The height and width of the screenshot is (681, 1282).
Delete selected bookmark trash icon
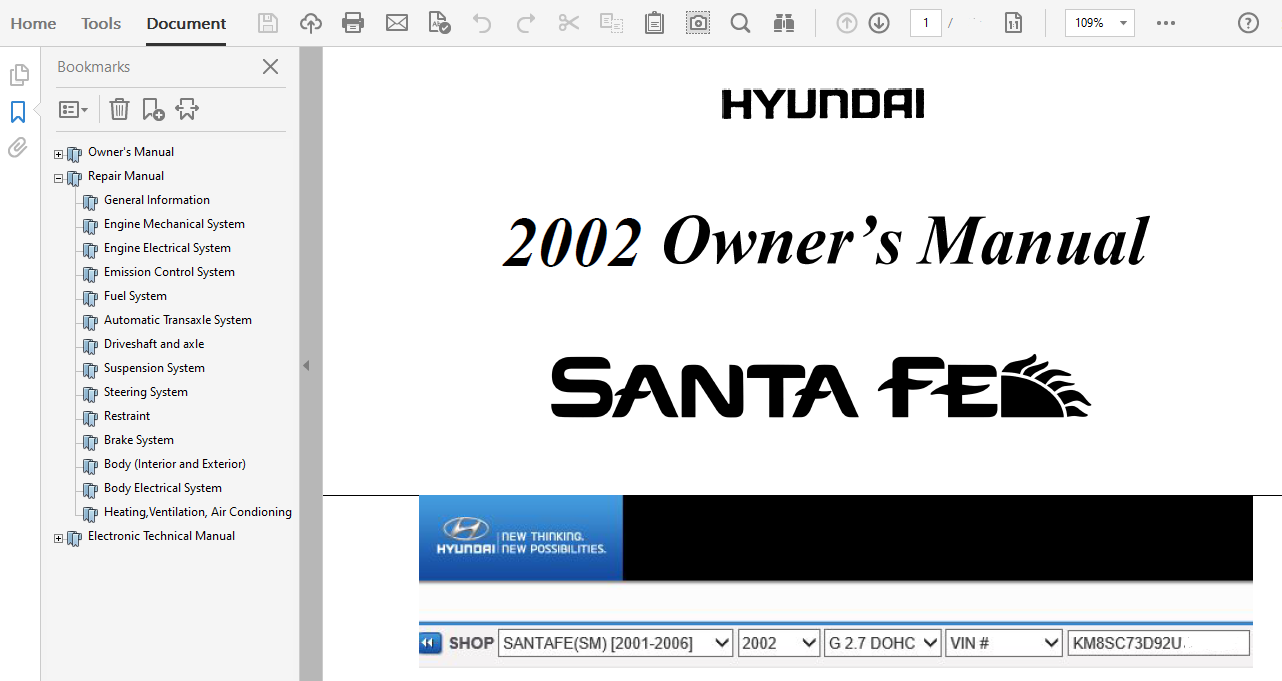[119, 109]
